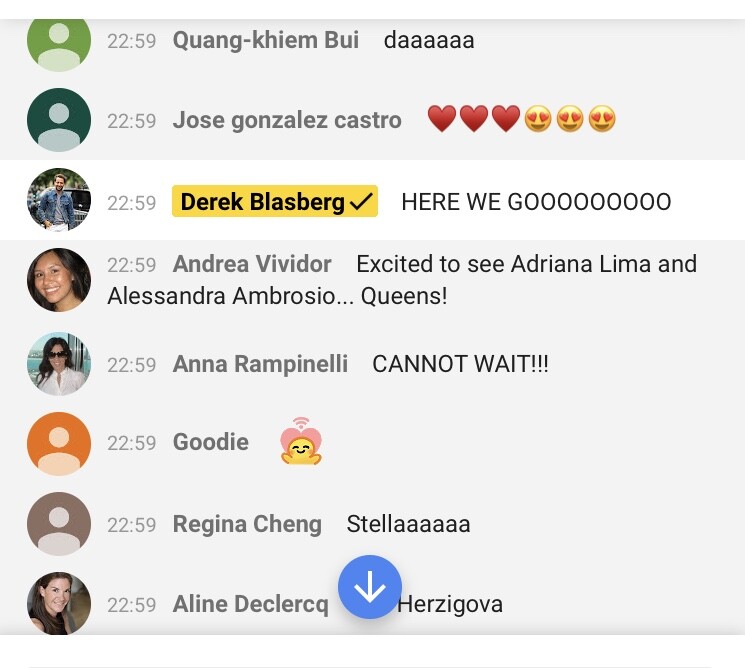745x668 pixels.
Task: Tap Anna Rampinelli's avatar picture
Action: (59, 363)
